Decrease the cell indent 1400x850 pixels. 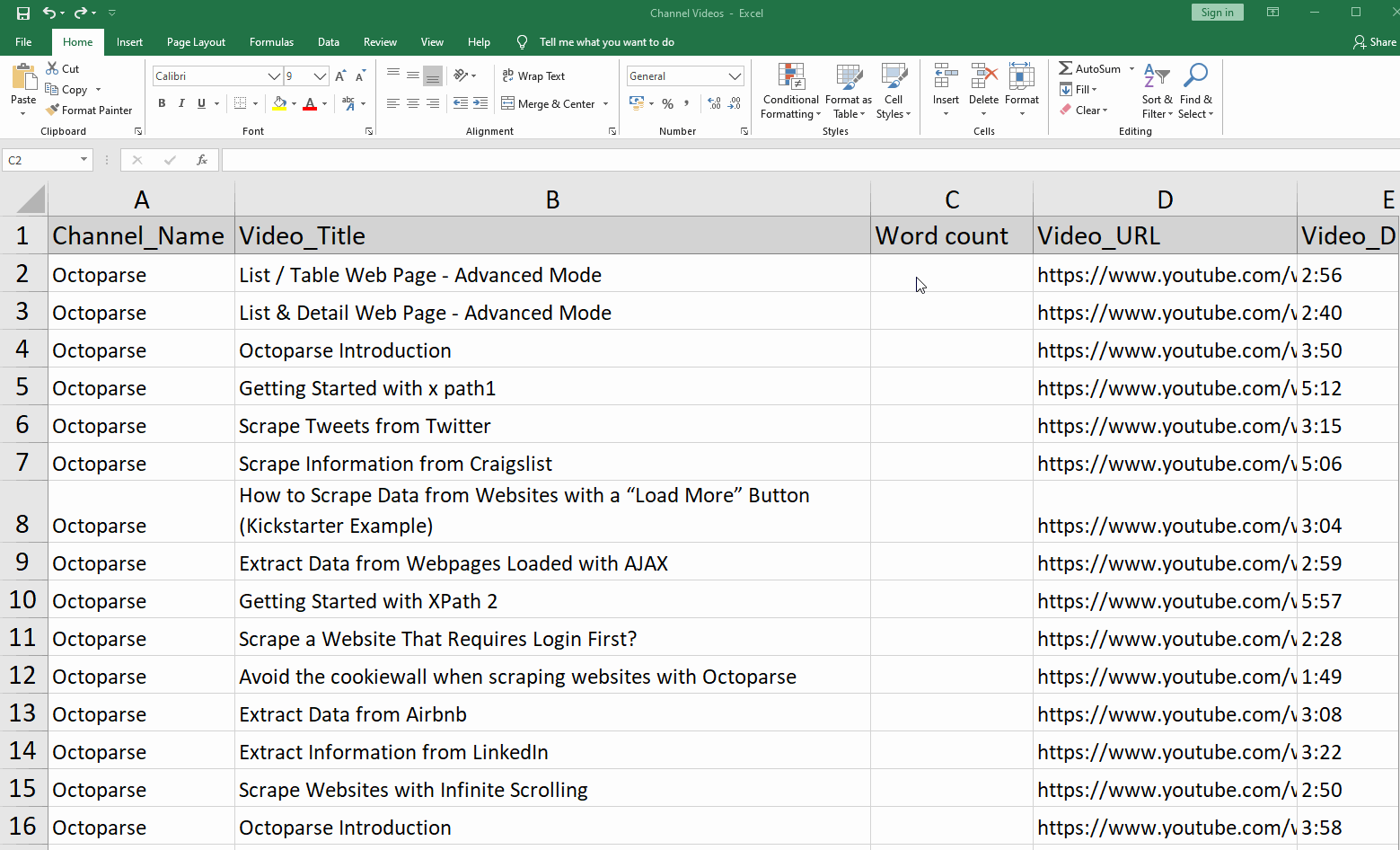[x=461, y=103]
